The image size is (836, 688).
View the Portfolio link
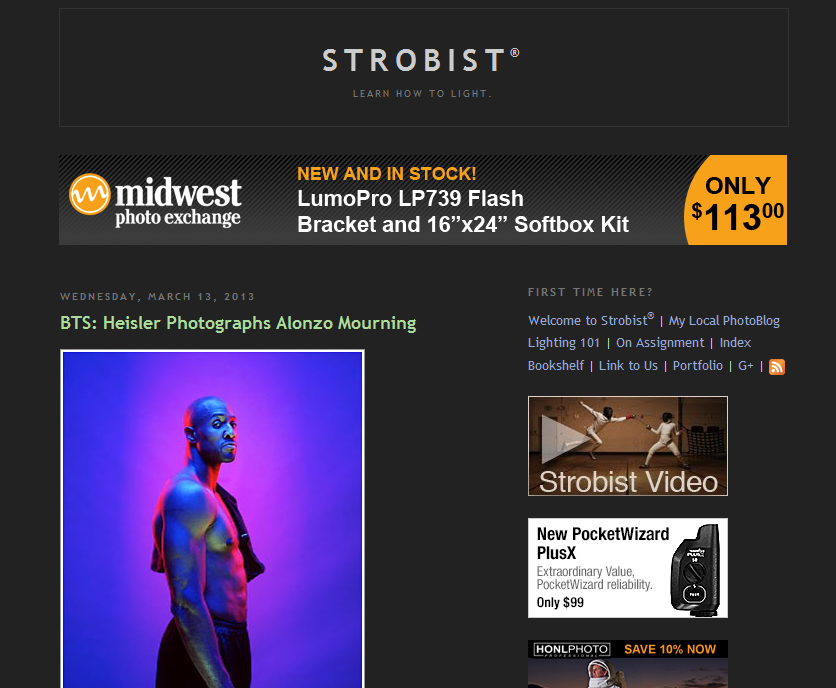(x=697, y=366)
